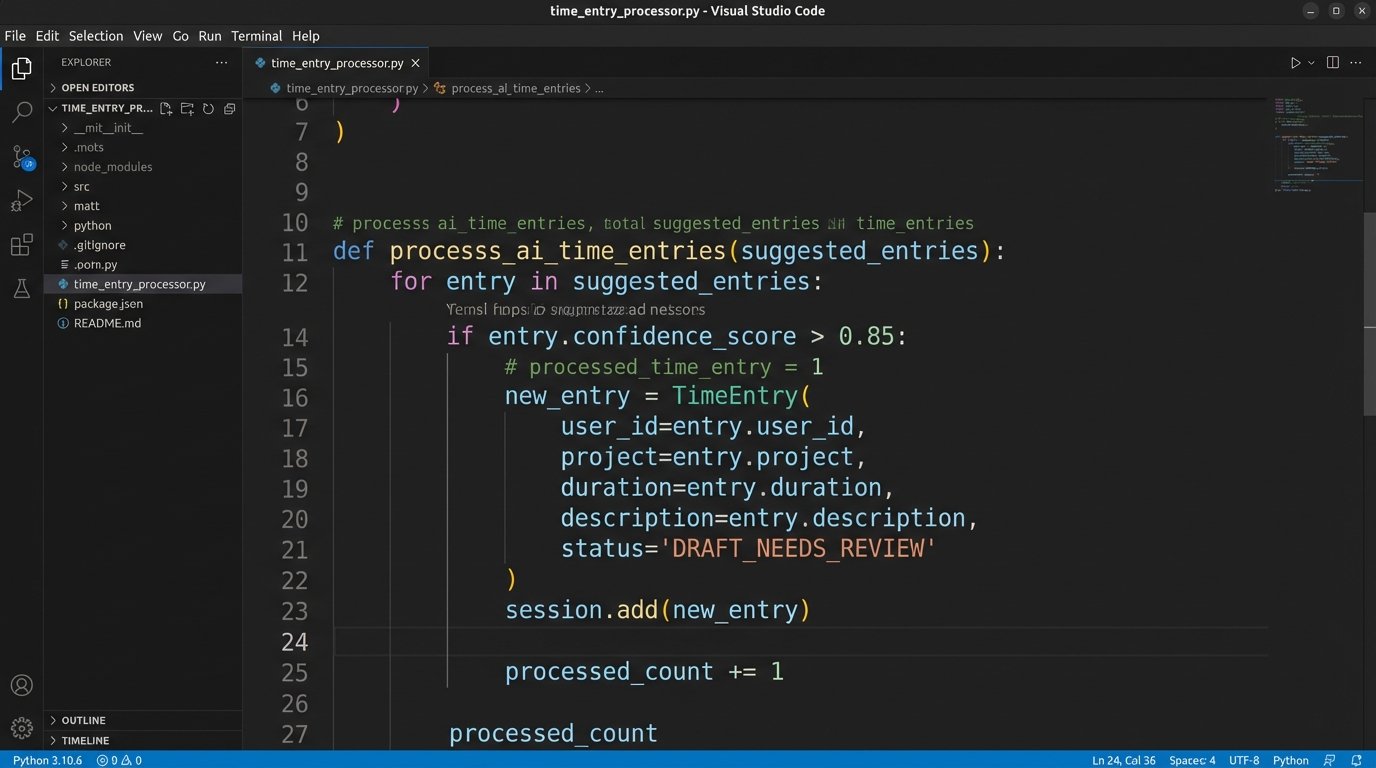The image size is (1376, 768).
Task: Open the Selection menu
Action: [x=96, y=36]
